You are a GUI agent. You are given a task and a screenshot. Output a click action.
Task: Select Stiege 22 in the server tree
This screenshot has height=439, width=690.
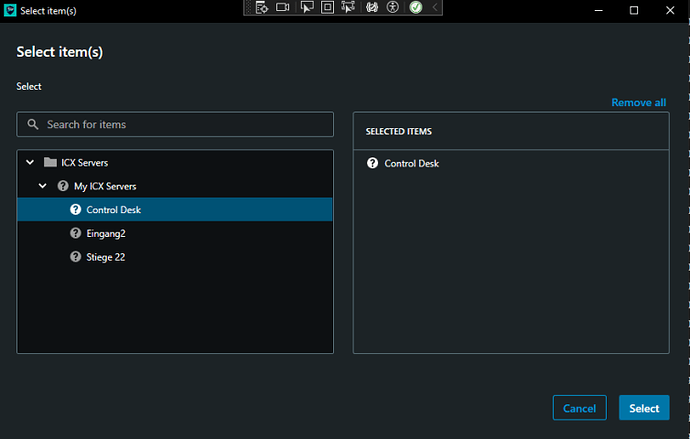[x=105, y=257]
